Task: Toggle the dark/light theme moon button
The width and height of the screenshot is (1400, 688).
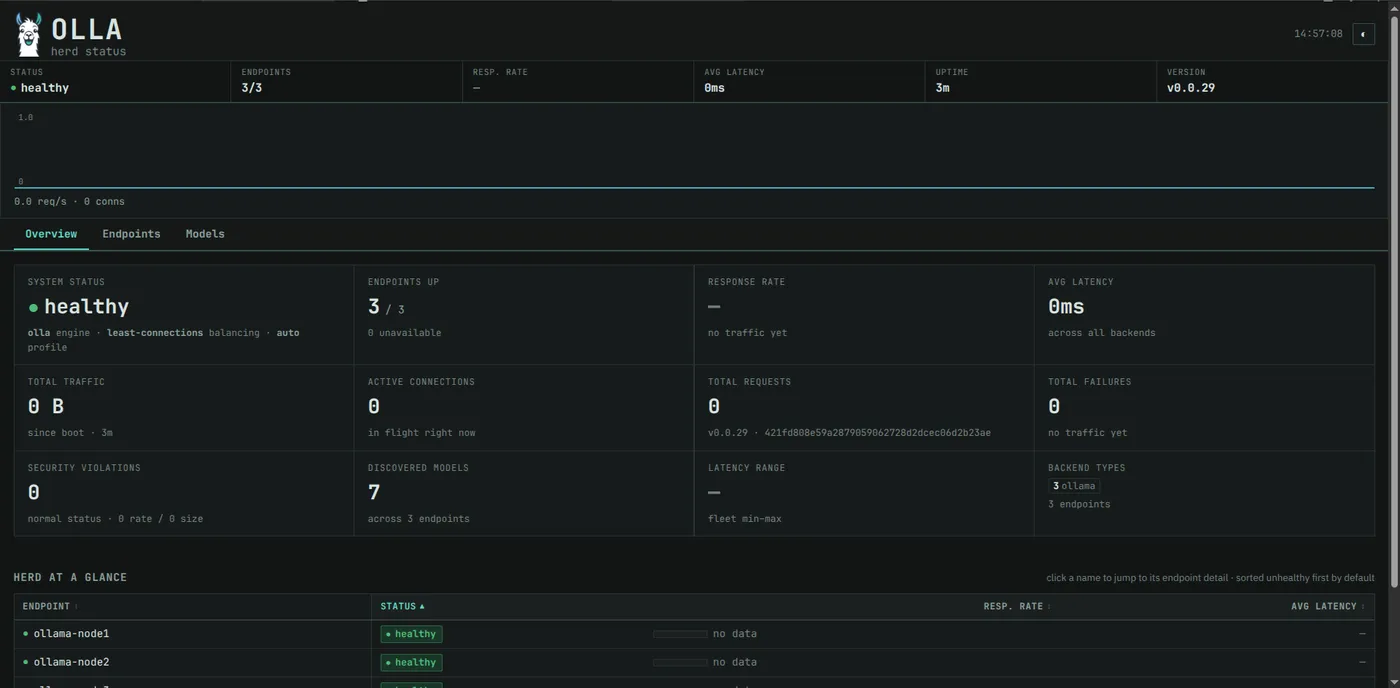Action: [x=1363, y=34]
